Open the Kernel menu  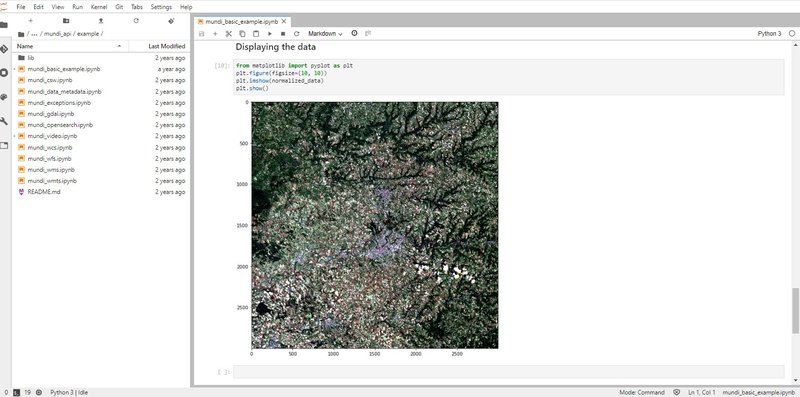pos(99,7)
